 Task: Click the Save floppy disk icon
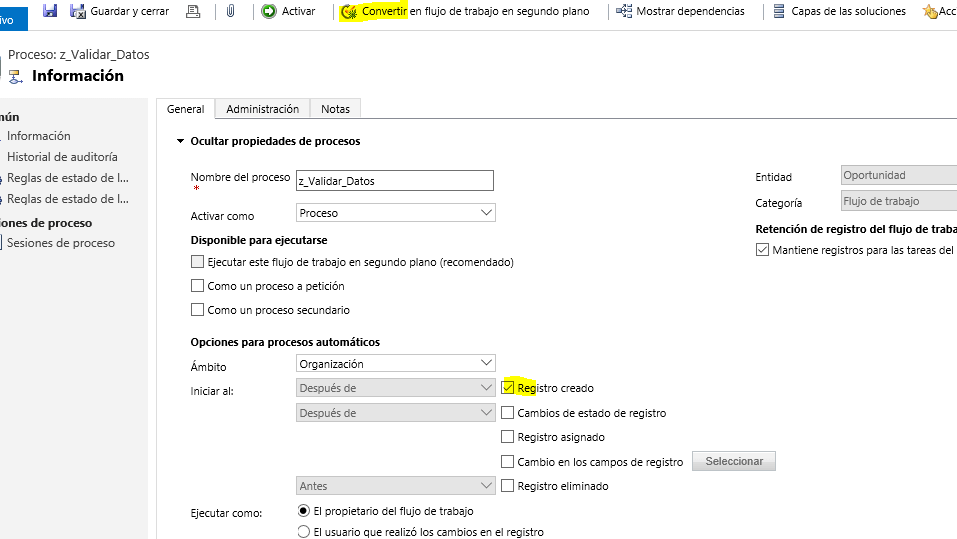click(x=50, y=11)
